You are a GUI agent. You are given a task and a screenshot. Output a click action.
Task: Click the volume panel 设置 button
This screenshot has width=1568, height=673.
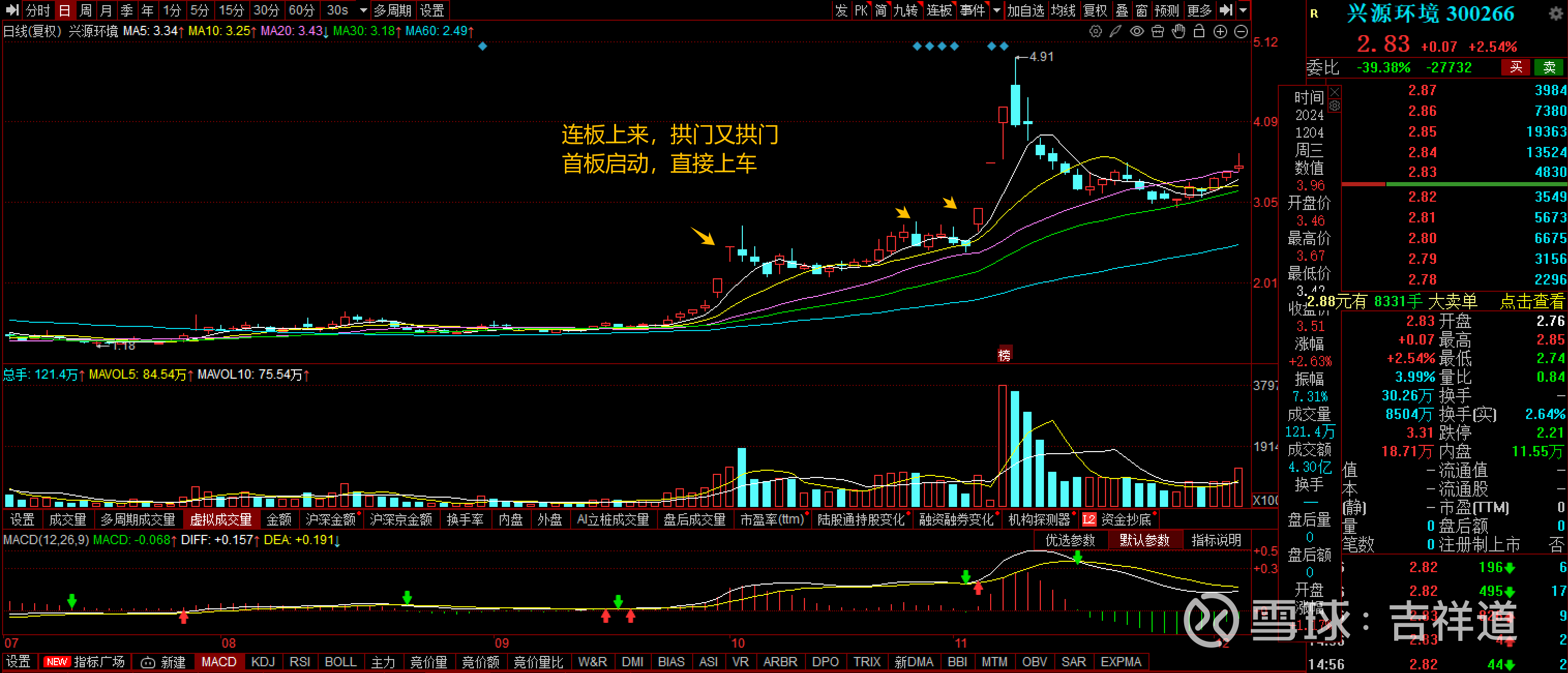[23, 520]
